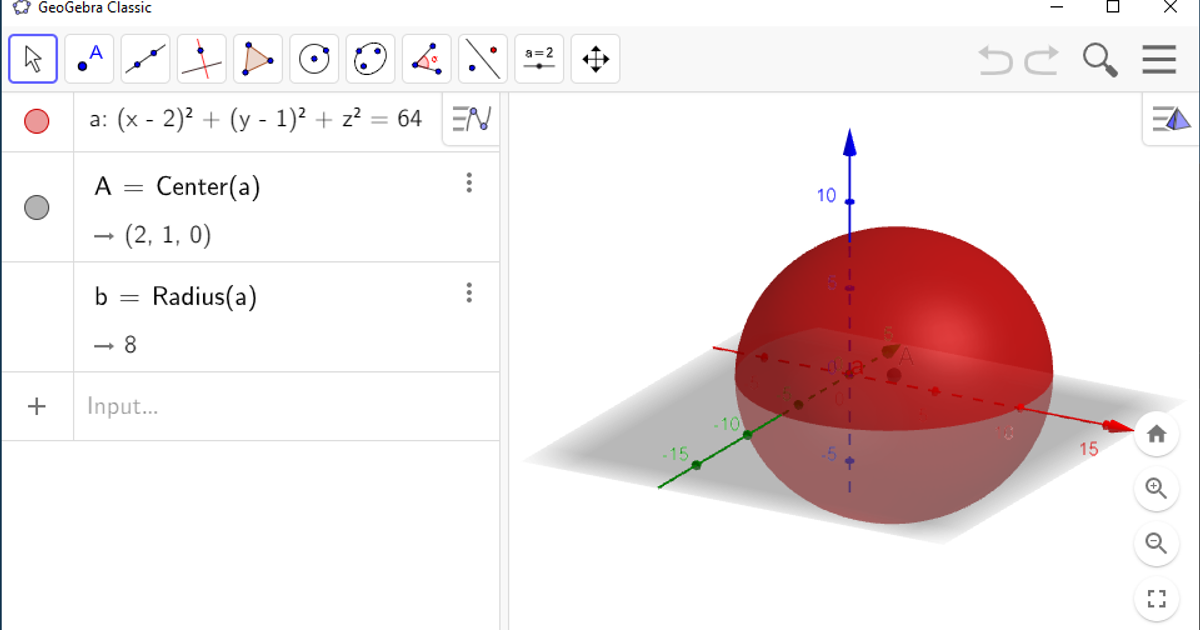
Task: Reset view with the Home button
Action: pyautogui.click(x=1157, y=434)
